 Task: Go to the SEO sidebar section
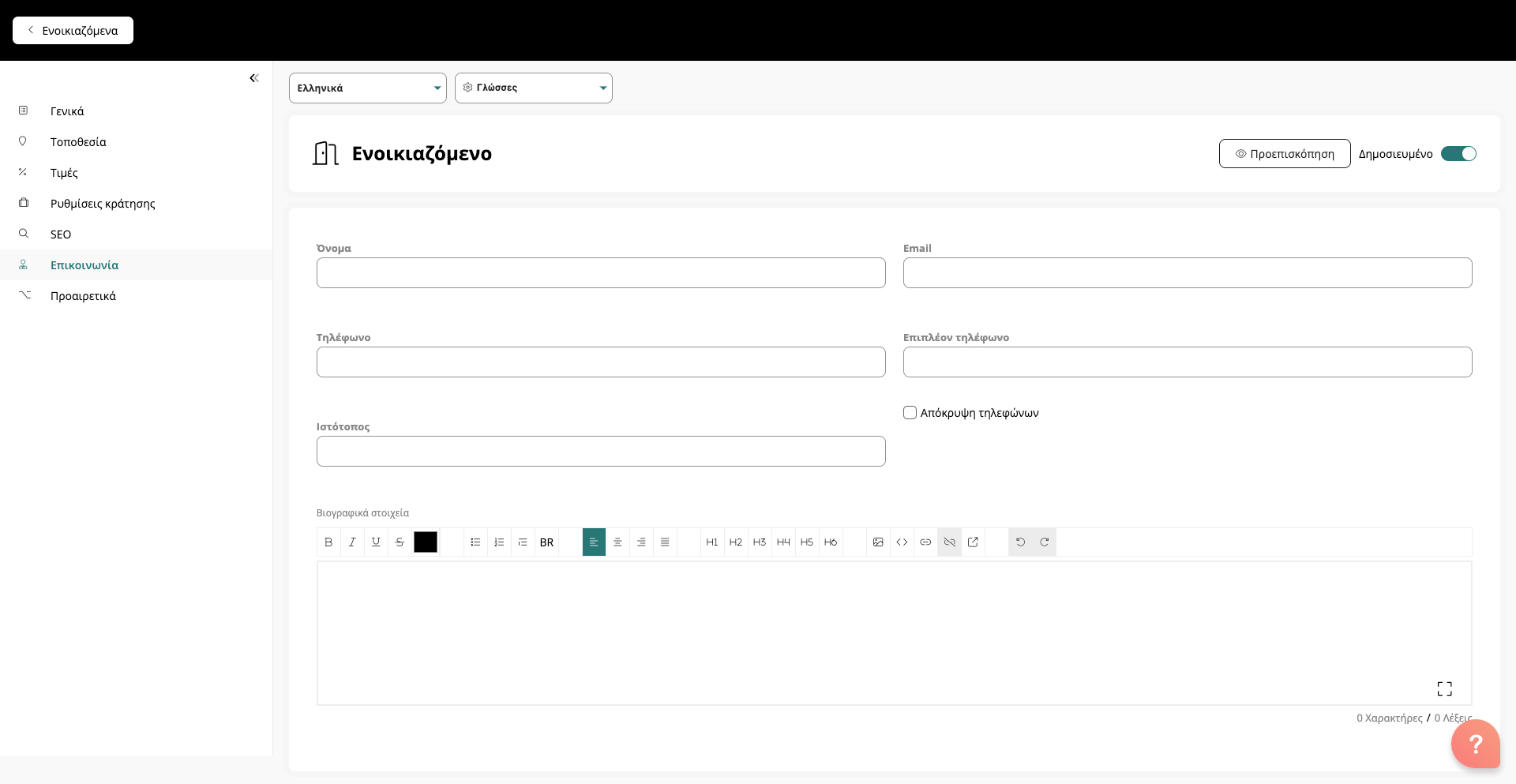61,234
